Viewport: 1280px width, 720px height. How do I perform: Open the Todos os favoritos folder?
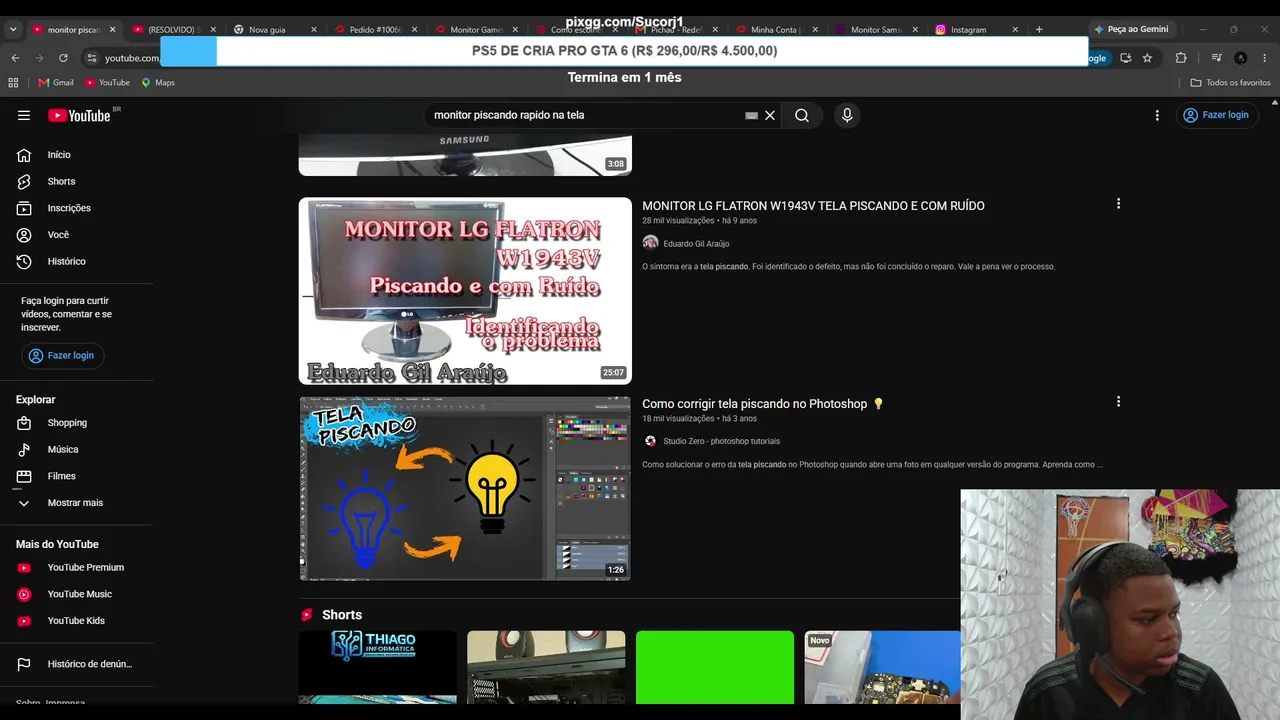[x=1230, y=83]
